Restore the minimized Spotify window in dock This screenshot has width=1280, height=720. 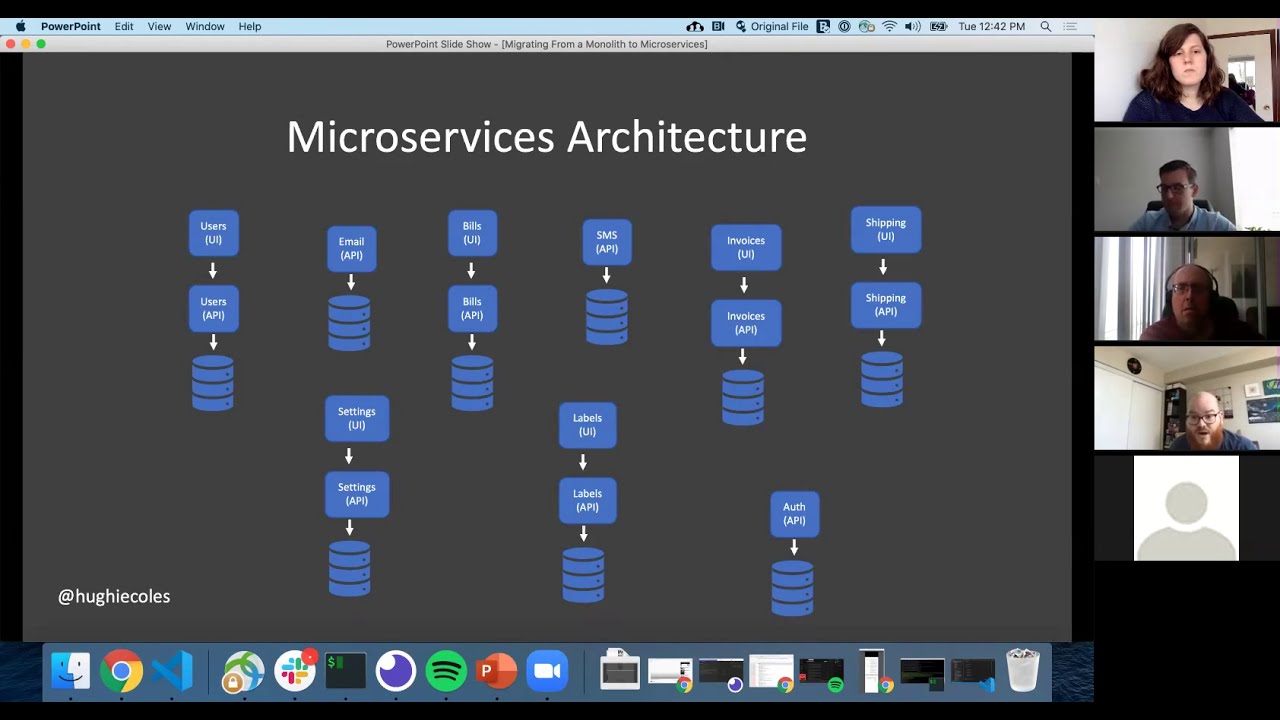tap(822, 673)
